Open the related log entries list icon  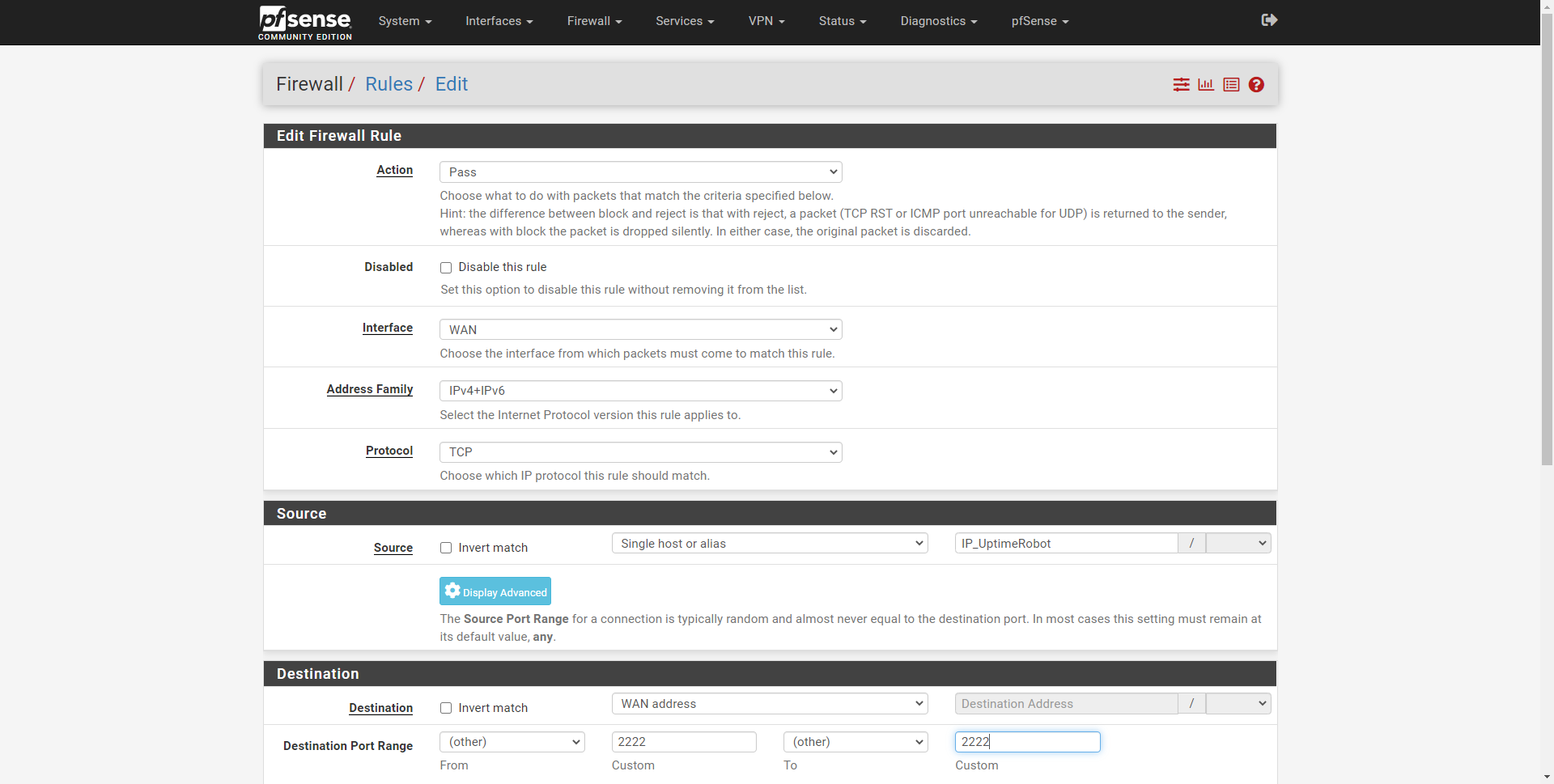[1231, 84]
